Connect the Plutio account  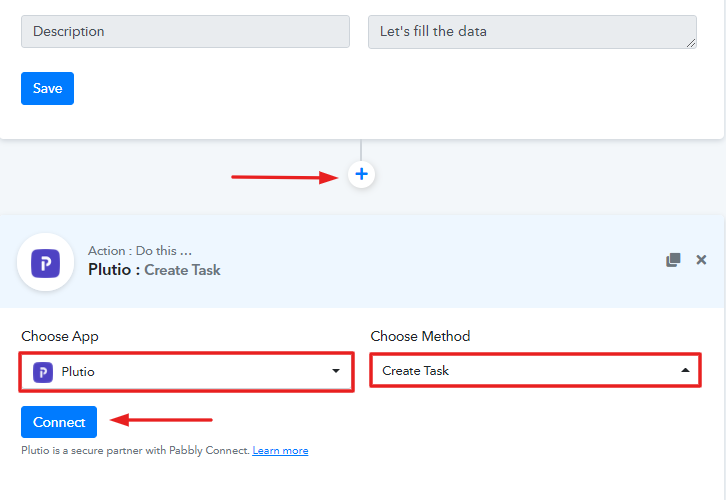pyautogui.click(x=59, y=422)
